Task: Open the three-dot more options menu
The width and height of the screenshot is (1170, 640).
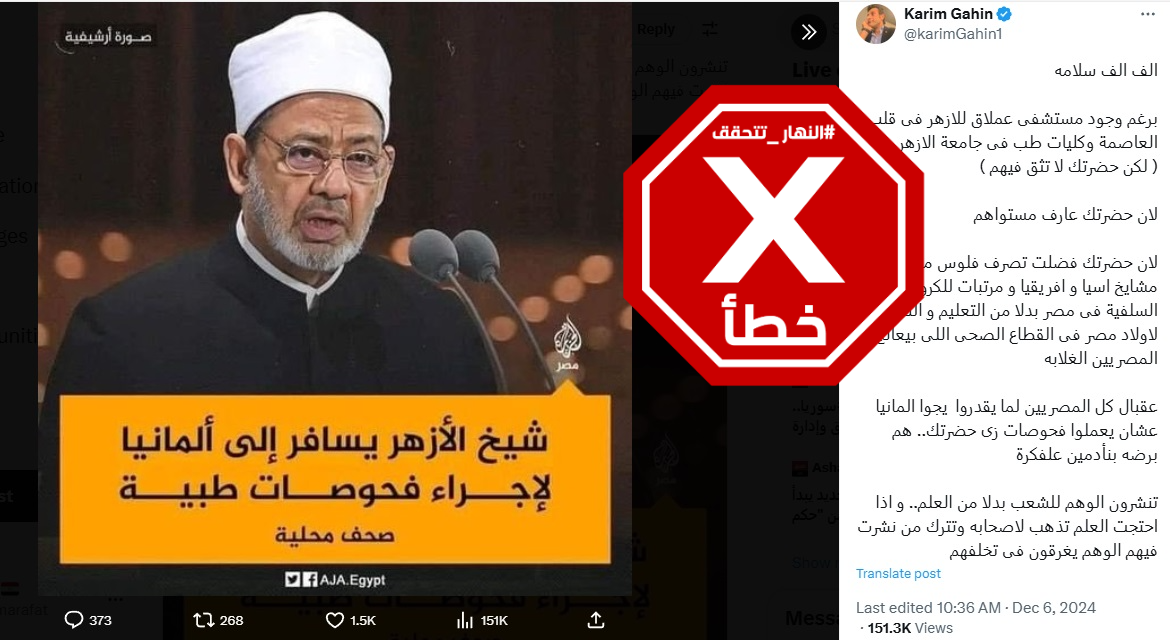Action: click(x=1148, y=15)
